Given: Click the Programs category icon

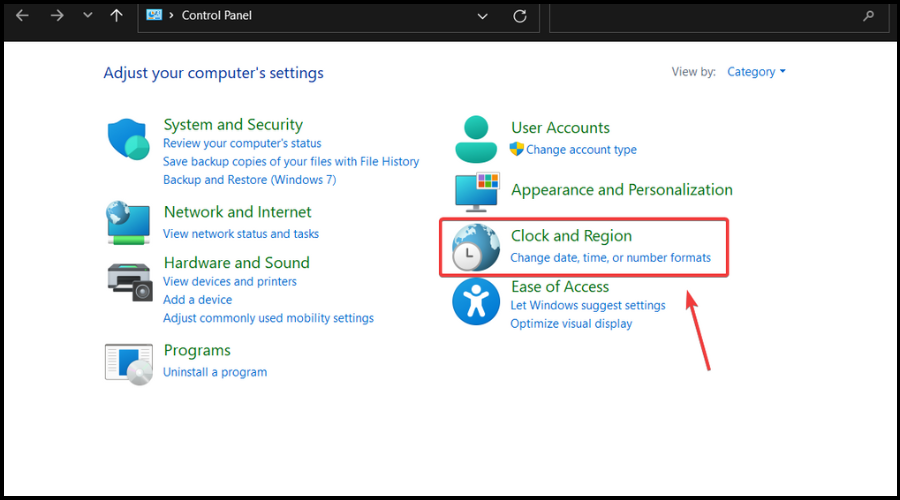Looking at the screenshot, I should tap(128, 361).
